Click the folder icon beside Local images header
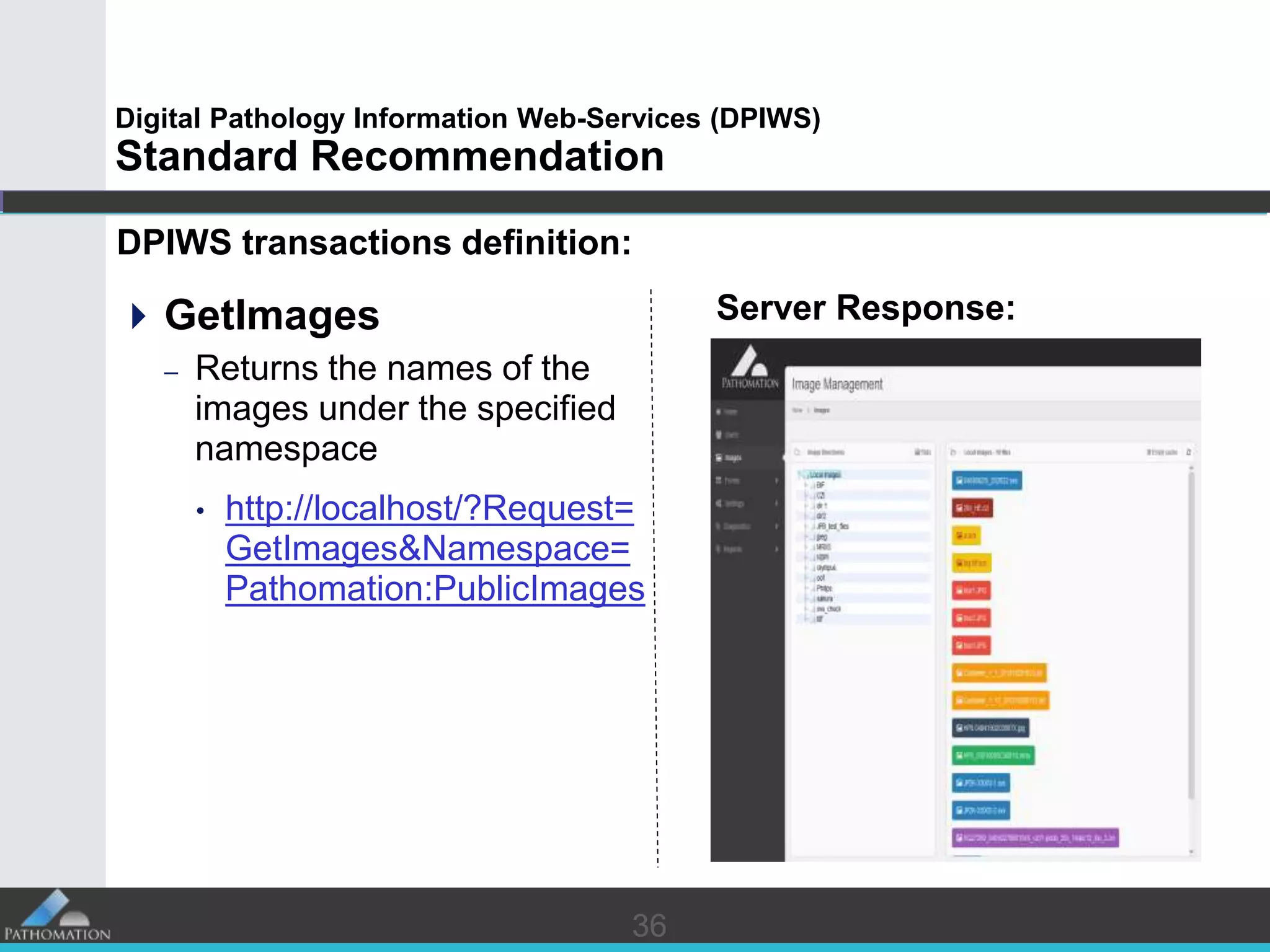This screenshot has height=952, width=1270. click(954, 452)
